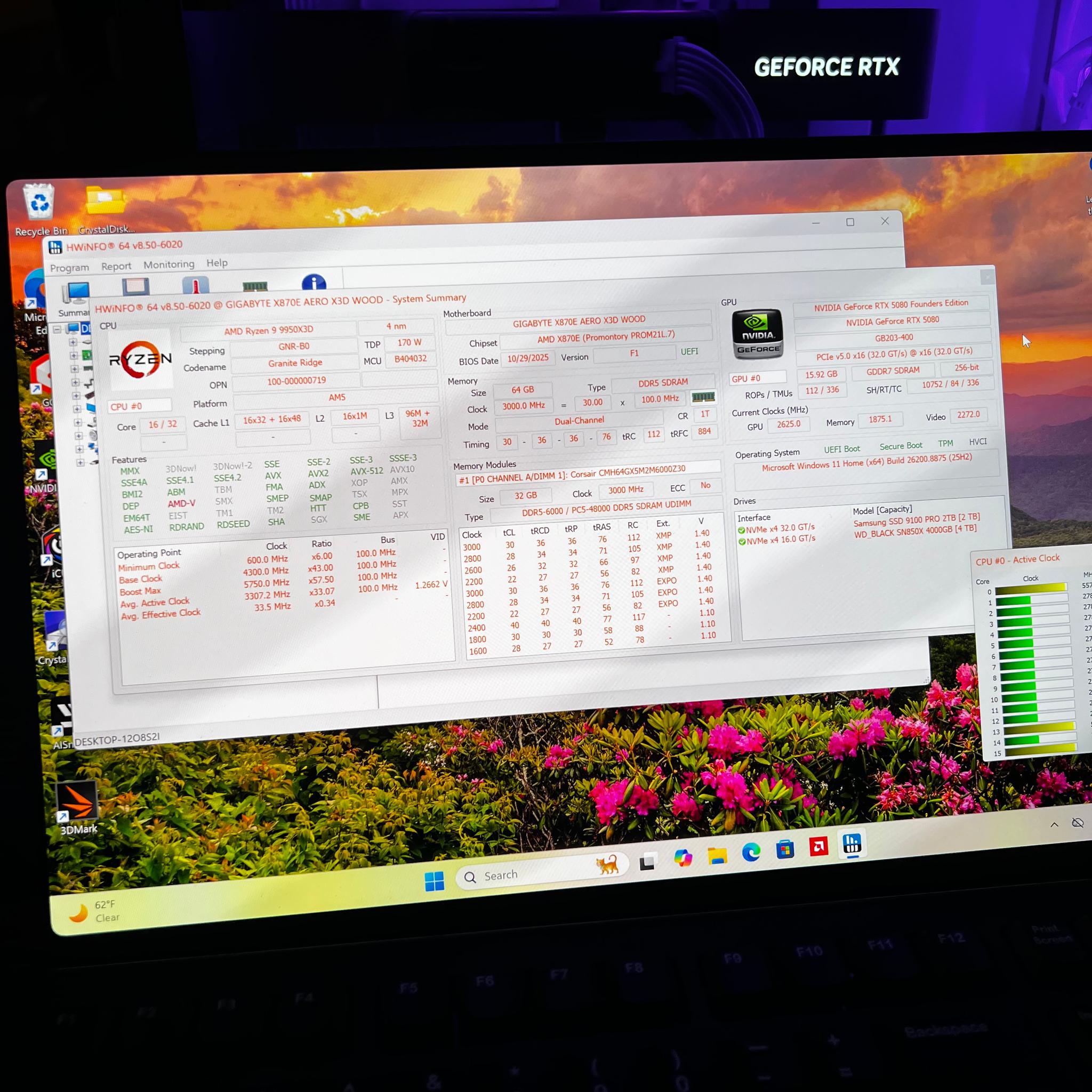Click the AVX-512 feature label
This screenshot has height=1092, width=1092.
tap(366, 471)
